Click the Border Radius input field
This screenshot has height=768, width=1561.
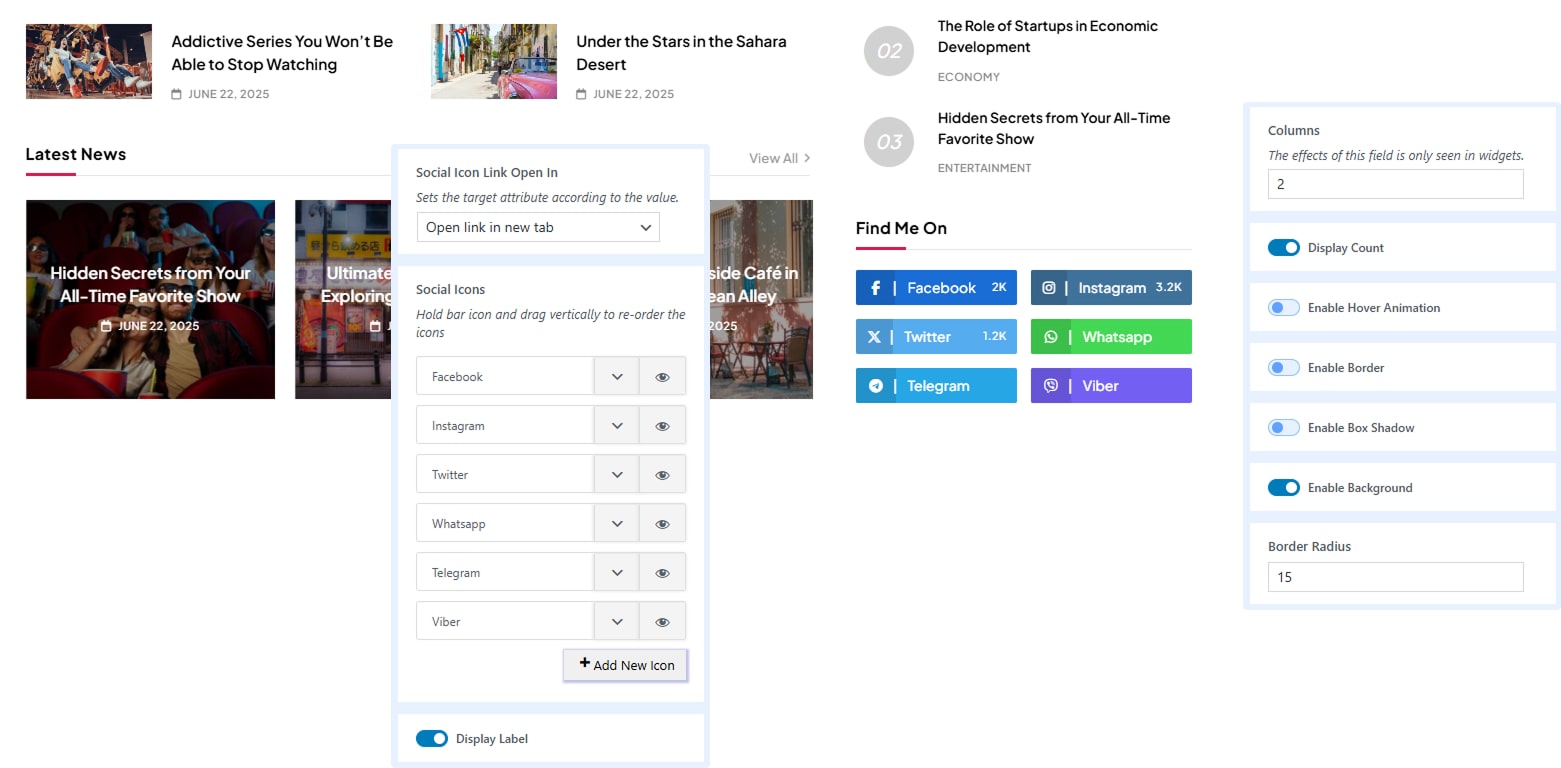pyautogui.click(x=1395, y=577)
